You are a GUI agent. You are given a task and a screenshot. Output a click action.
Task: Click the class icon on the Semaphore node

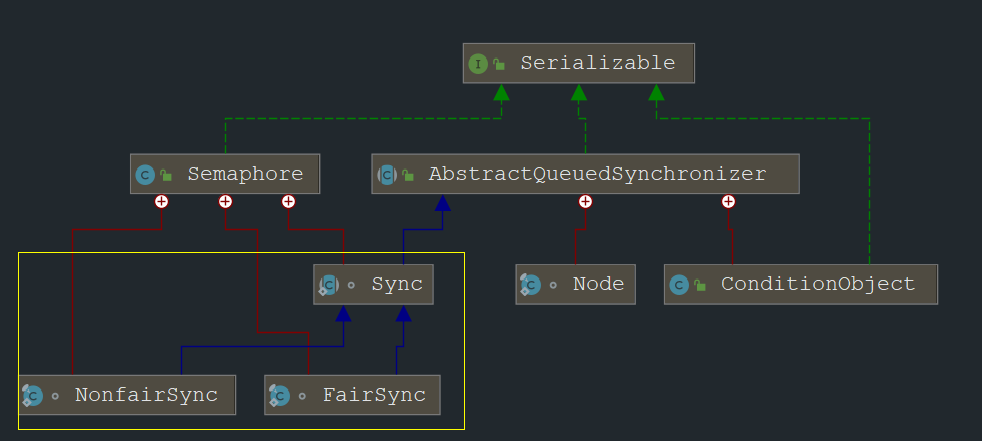(x=145, y=174)
